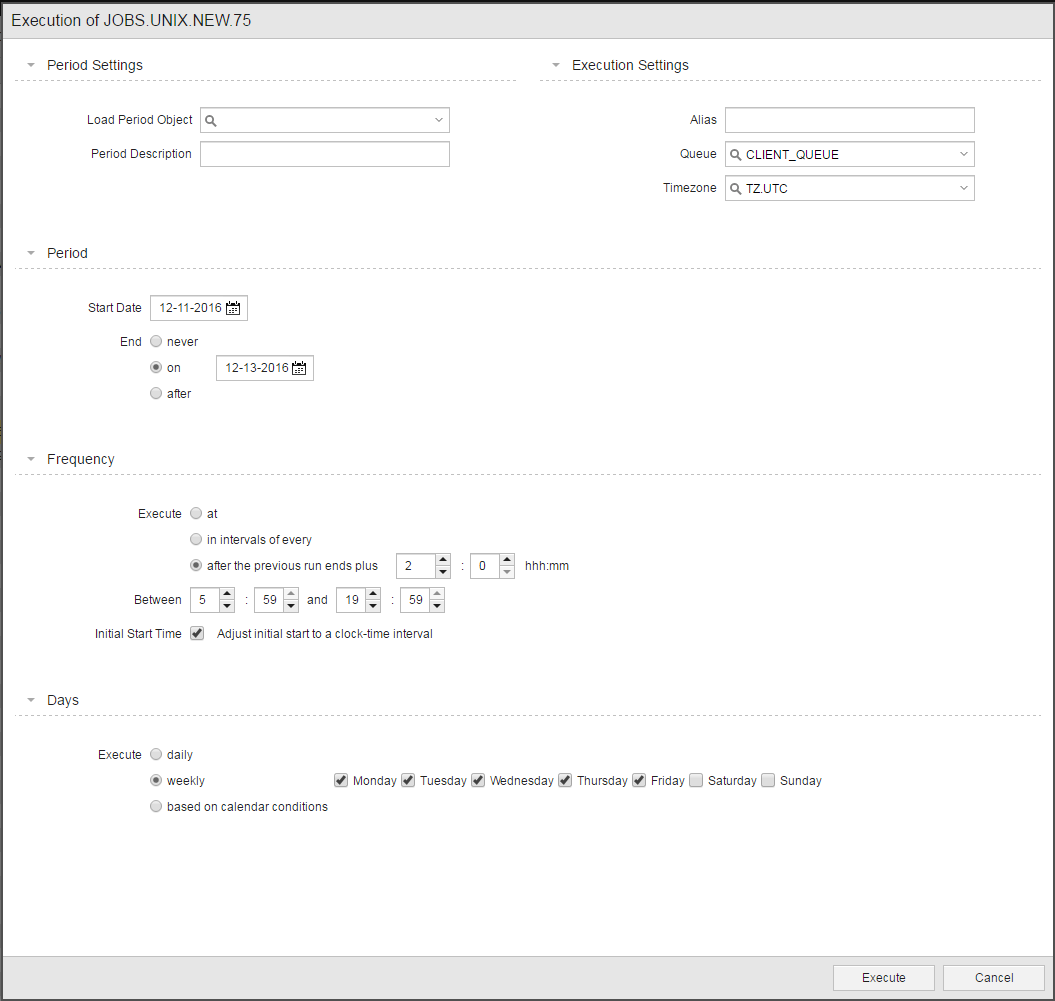Click the Cancel button
Viewport: 1055px width, 1001px height.
pyautogui.click(x=994, y=978)
